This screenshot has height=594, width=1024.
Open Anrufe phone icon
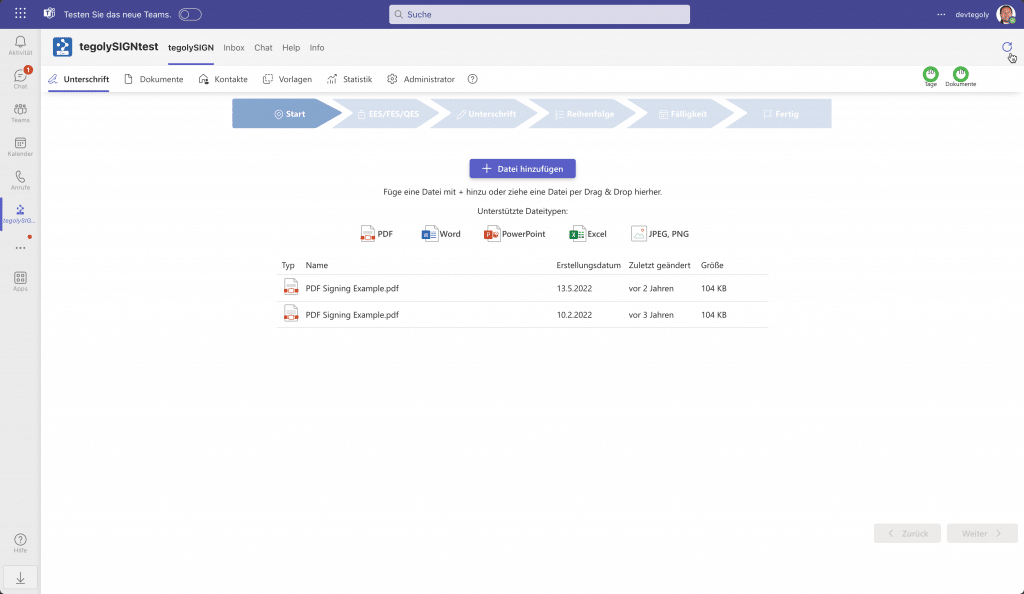click(x=20, y=180)
